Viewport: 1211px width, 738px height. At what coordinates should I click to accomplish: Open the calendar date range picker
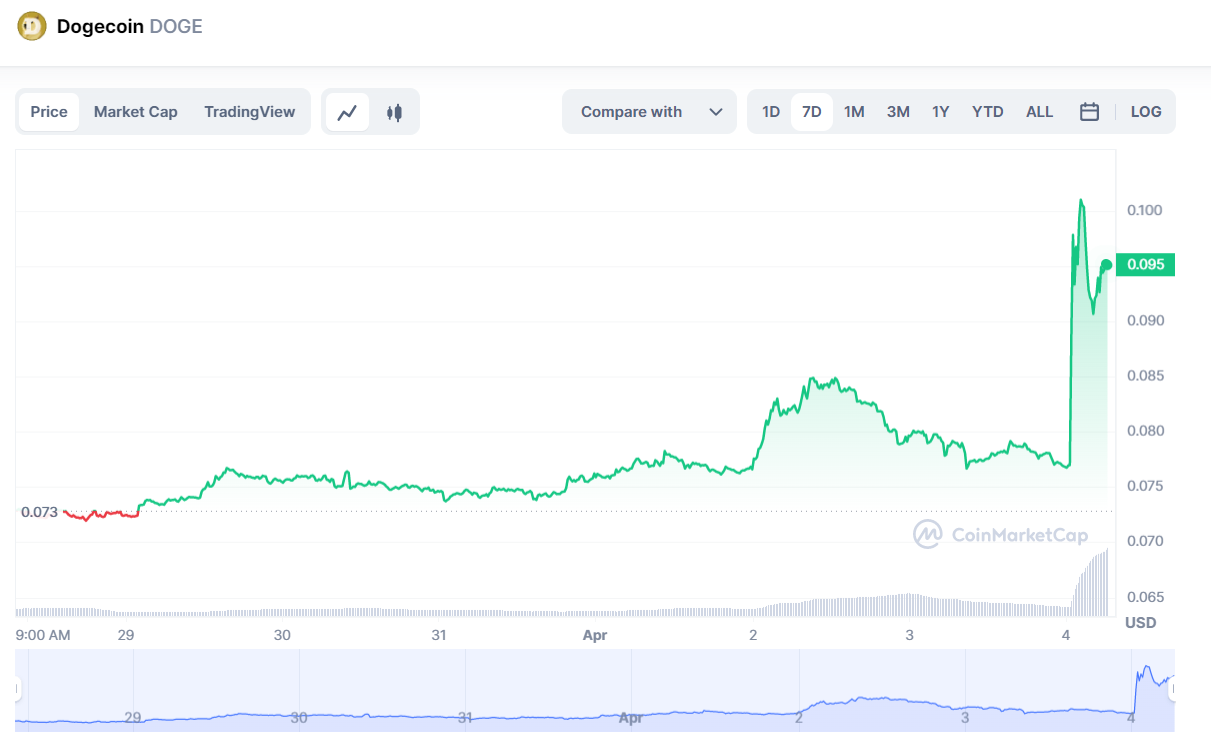(x=1089, y=112)
